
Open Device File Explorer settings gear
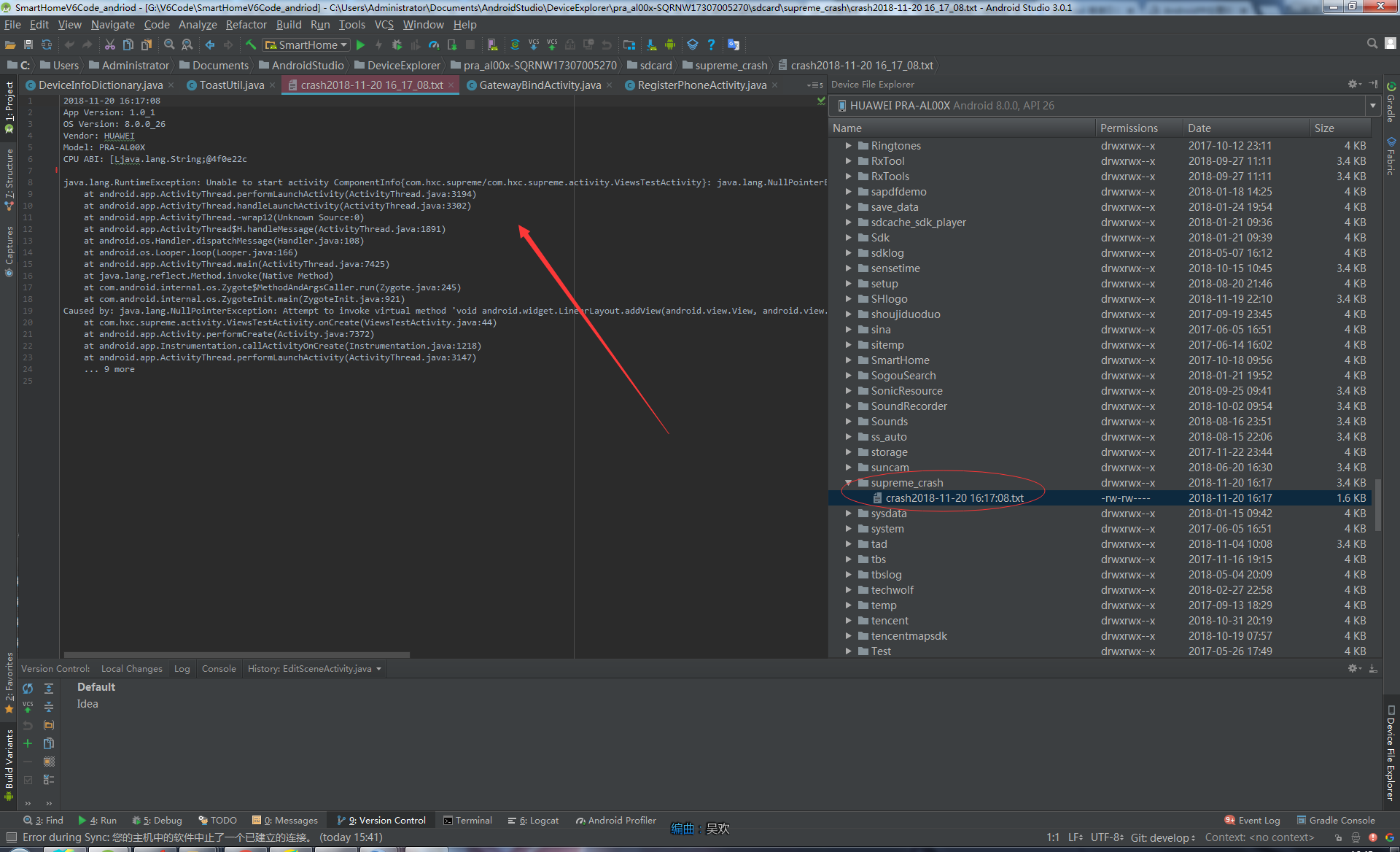point(1354,85)
